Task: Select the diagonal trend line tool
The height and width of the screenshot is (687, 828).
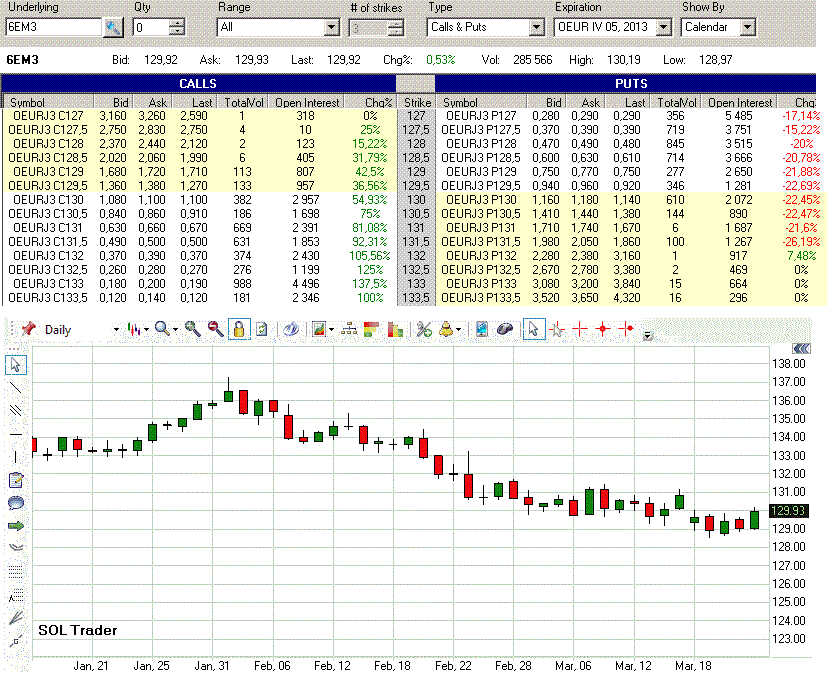Action: click(x=16, y=388)
